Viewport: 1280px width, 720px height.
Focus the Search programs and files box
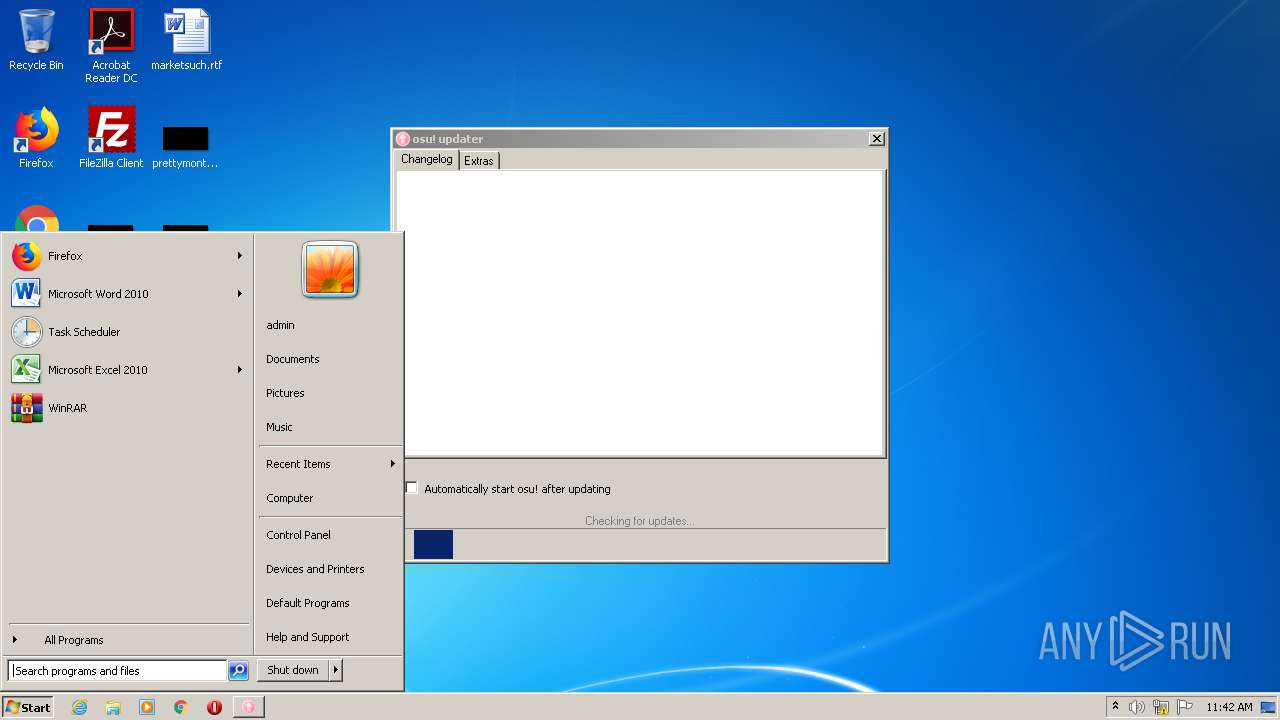point(117,671)
